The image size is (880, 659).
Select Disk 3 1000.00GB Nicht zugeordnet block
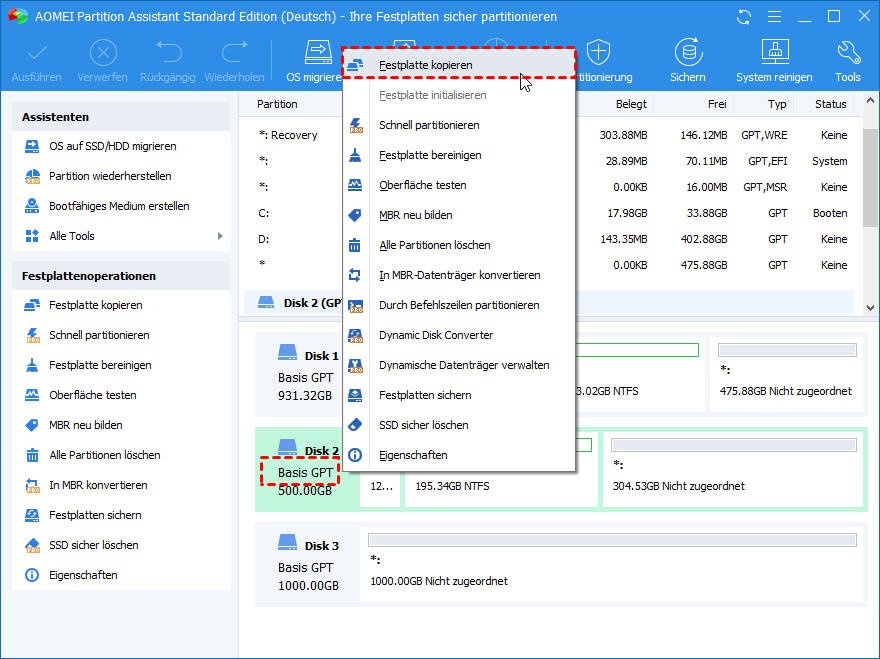click(612, 564)
